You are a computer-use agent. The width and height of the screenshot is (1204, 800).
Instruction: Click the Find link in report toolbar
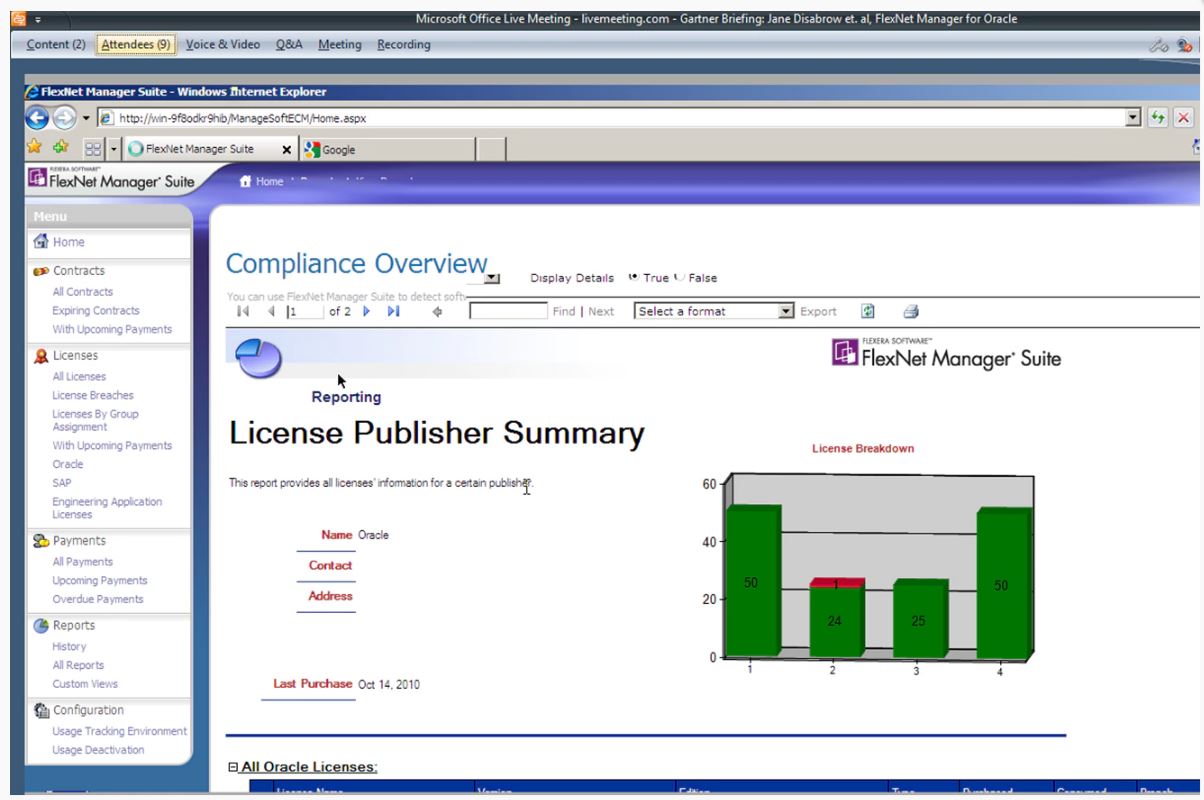pyautogui.click(x=564, y=311)
